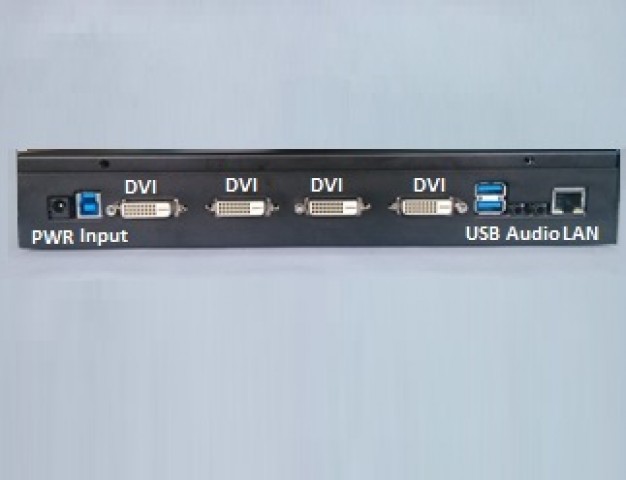The height and width of the screenshot is (480, 626).
Task: Select the RJ45 LAN Ethernet port
Action: [x=569, y=201]
